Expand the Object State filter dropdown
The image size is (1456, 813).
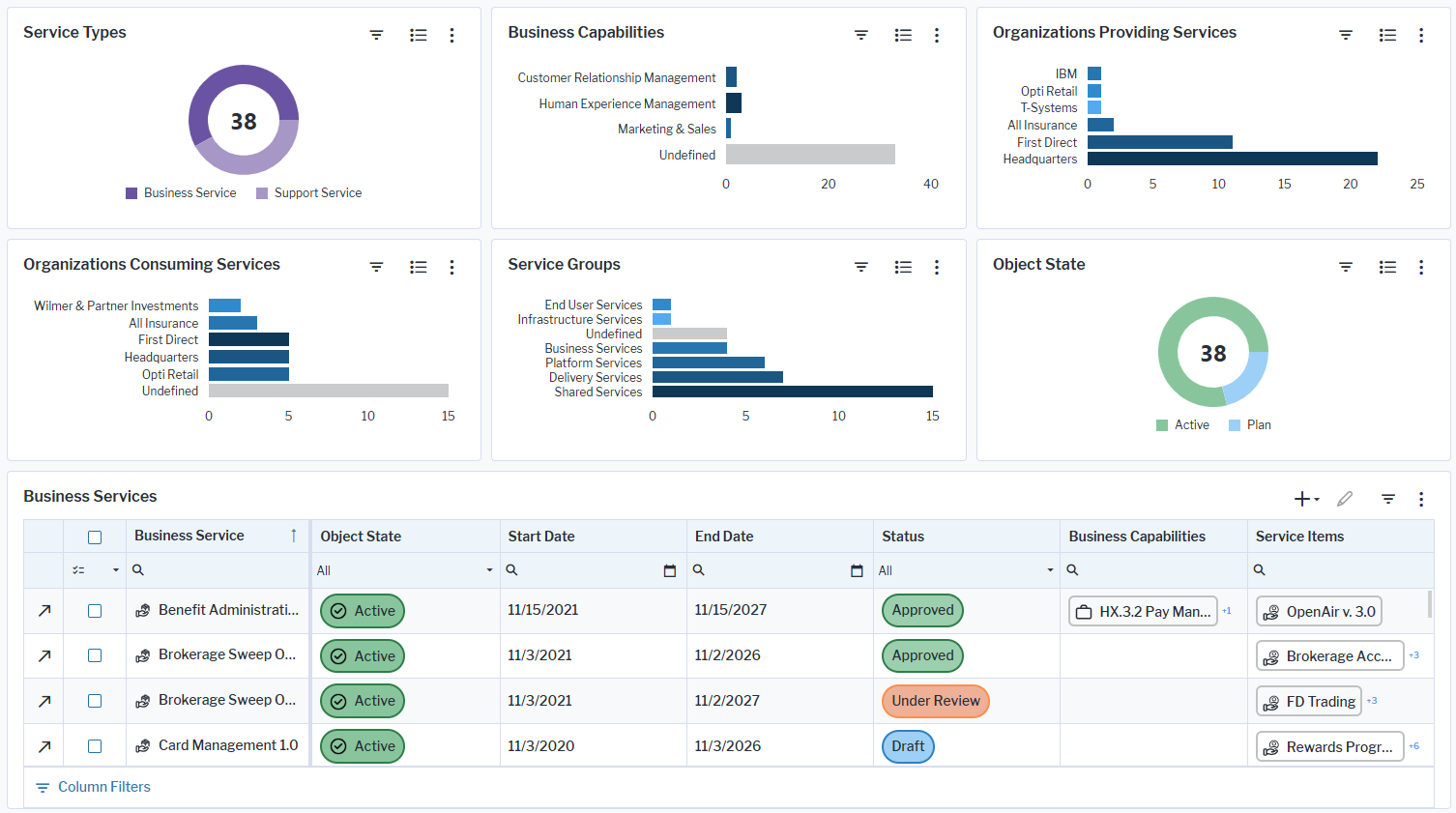tap(489, 570)
